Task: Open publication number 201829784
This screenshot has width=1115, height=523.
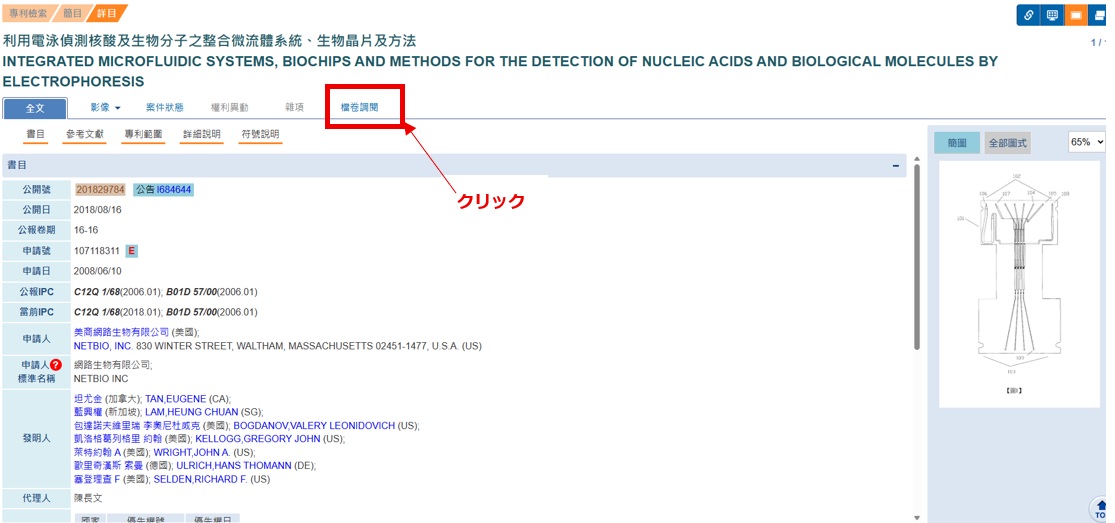Action: click(100, 190)
